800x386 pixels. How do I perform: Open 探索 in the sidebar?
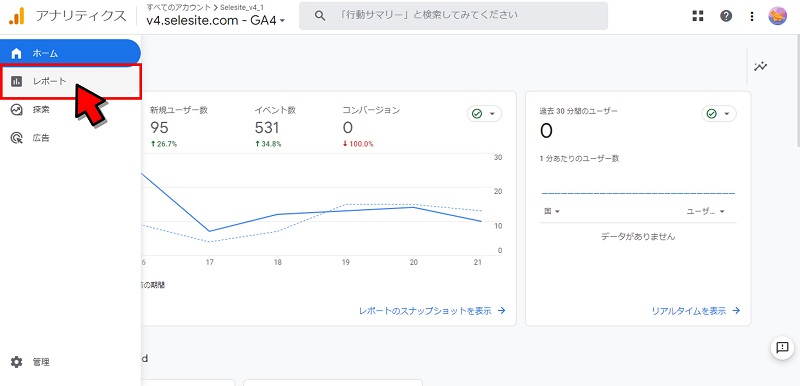(x=70, y=109)
